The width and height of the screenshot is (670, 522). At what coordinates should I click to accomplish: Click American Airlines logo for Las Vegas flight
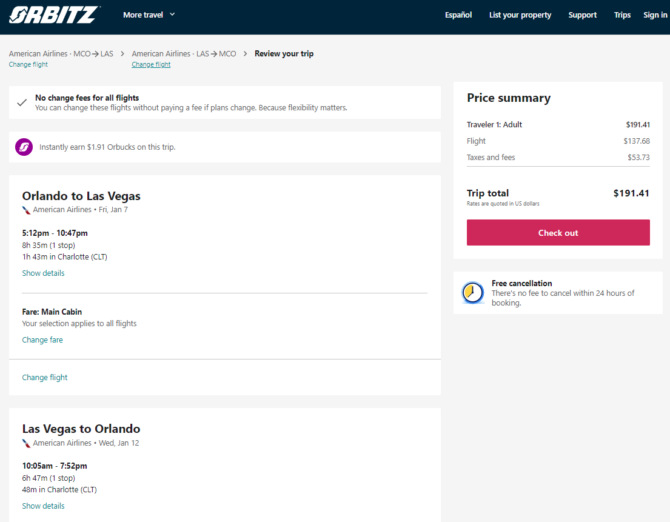tap(26, 443)
